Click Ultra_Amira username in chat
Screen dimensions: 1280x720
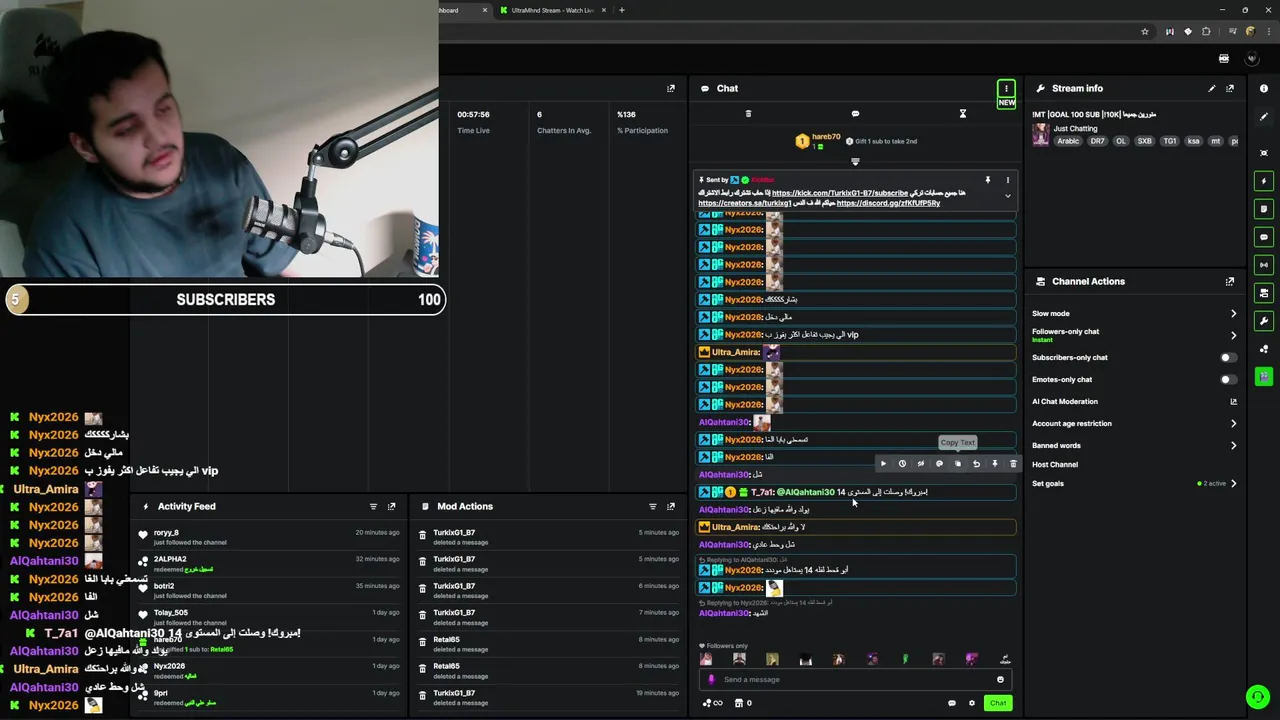coord(736,352)
